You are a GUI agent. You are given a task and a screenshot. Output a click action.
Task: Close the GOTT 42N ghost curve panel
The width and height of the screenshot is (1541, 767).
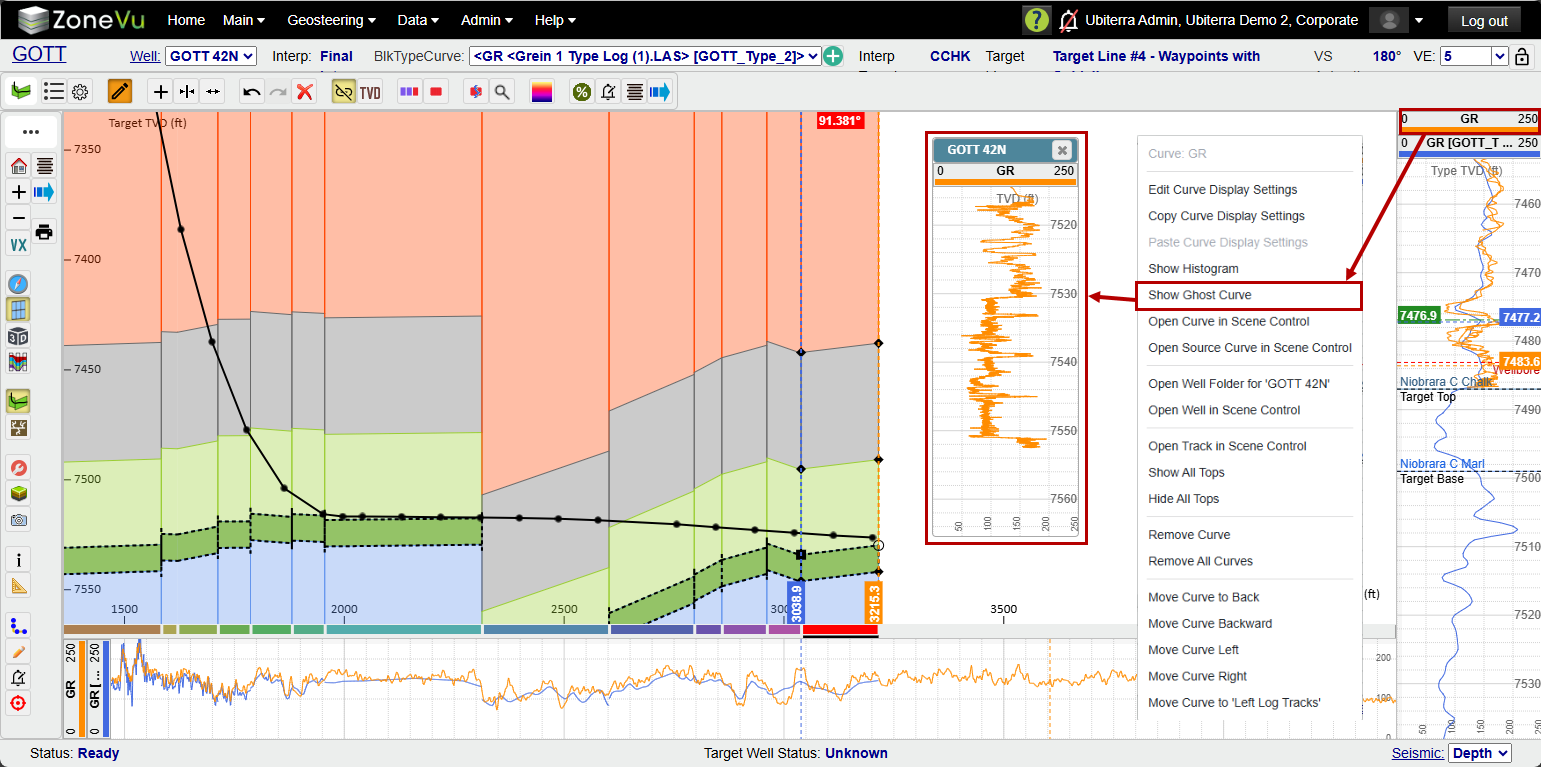pos(1062,150)
